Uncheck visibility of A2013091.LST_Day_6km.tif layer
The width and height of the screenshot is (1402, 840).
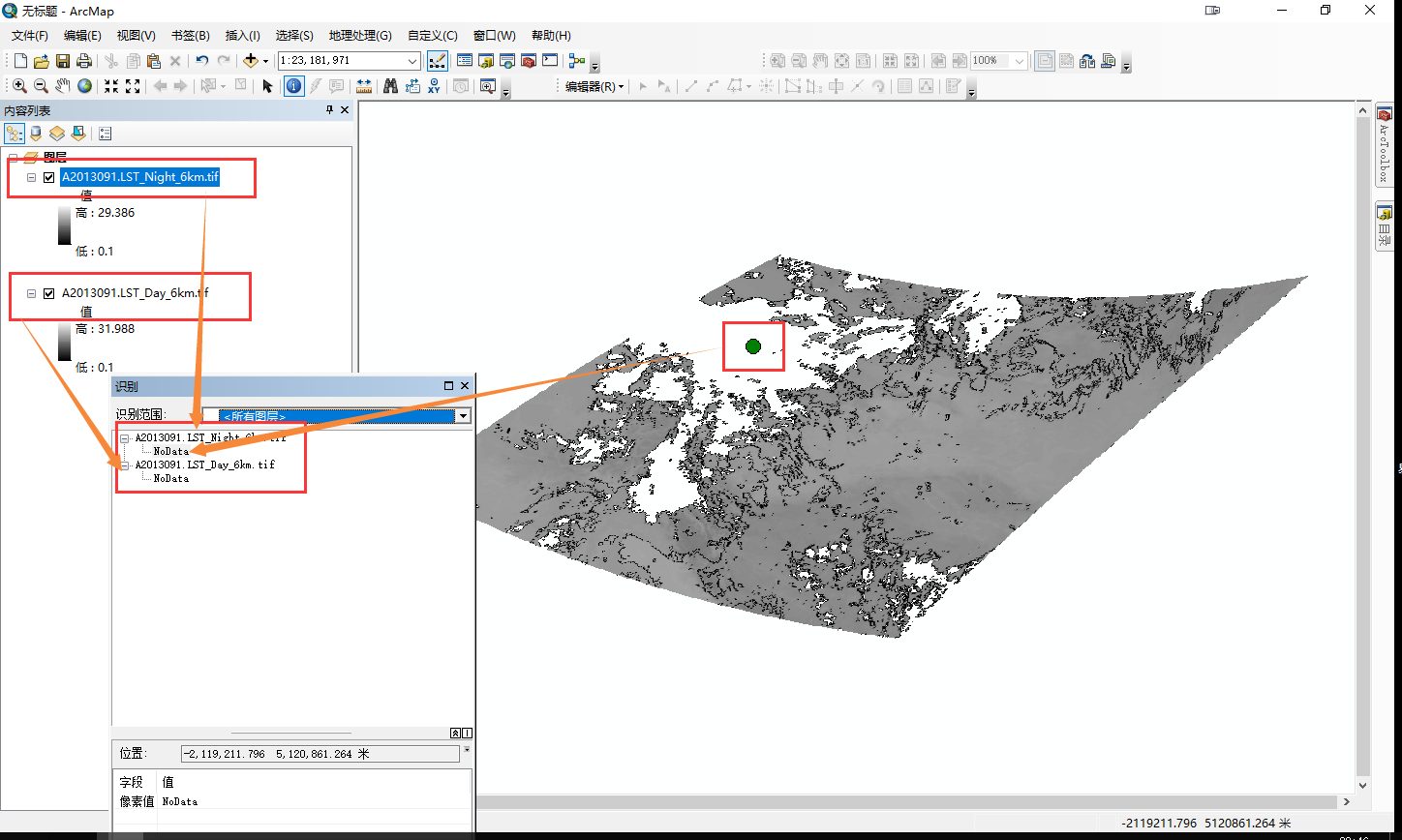coord(48,292)
